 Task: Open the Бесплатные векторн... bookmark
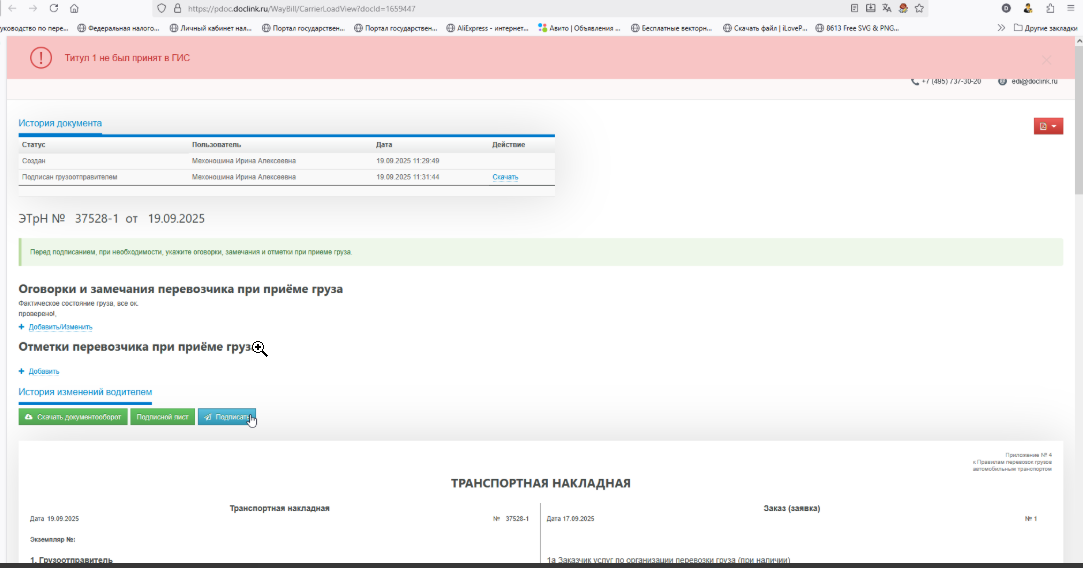click(x=671, y=28)
